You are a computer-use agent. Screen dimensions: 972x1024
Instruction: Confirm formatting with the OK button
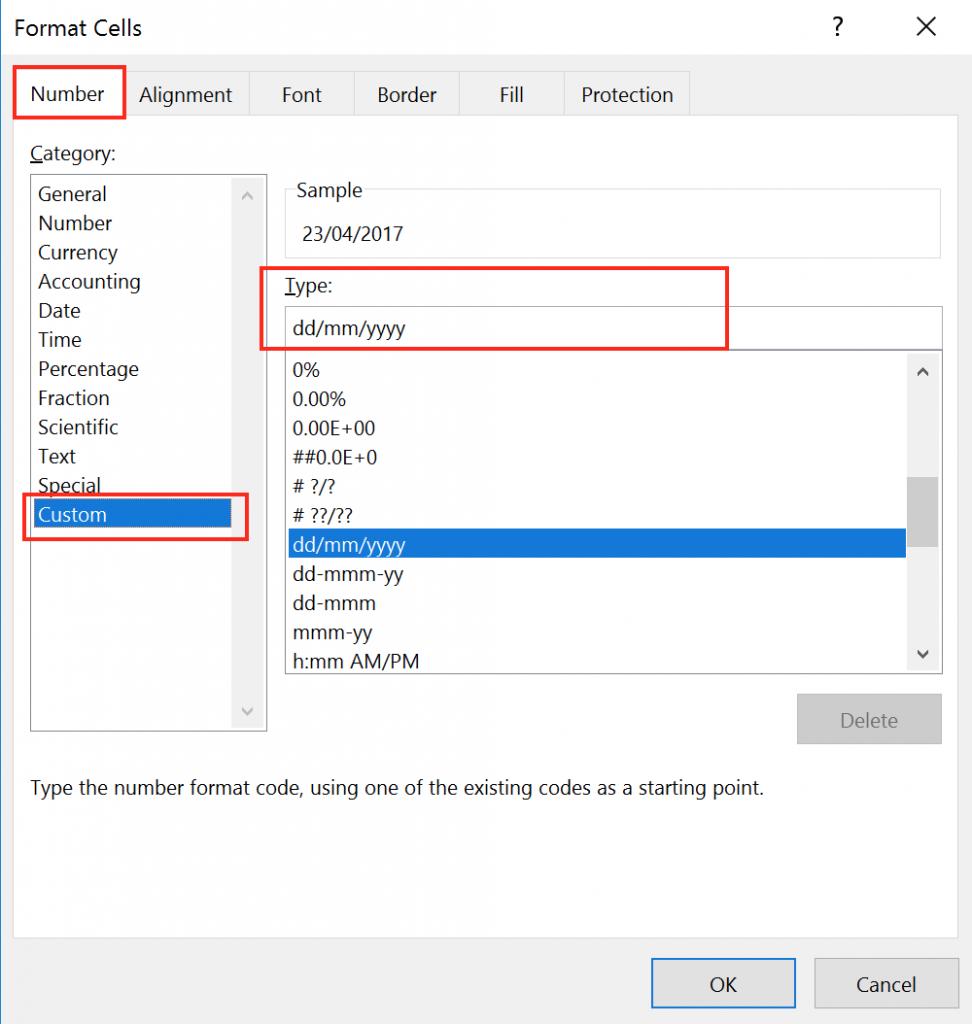723,983
